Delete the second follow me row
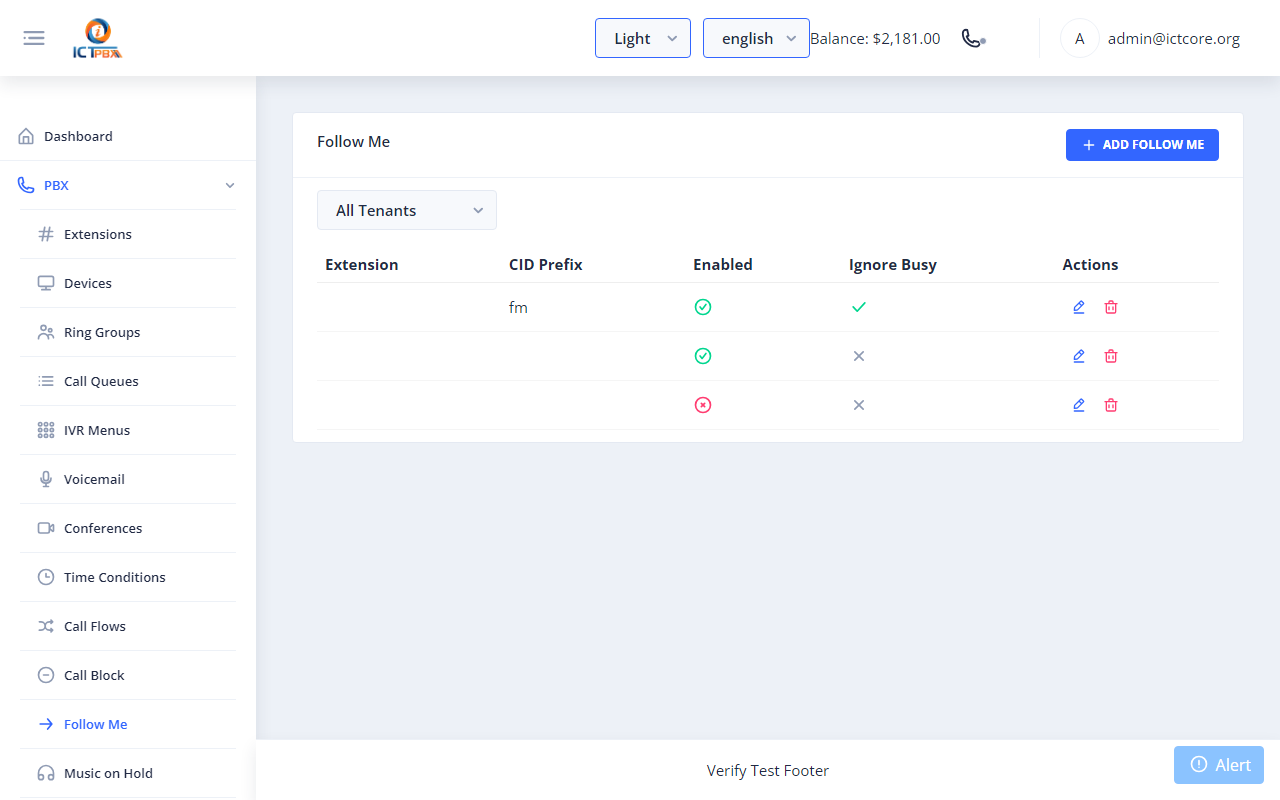This screenshot has width=1280, height=800. (1111, 356)
